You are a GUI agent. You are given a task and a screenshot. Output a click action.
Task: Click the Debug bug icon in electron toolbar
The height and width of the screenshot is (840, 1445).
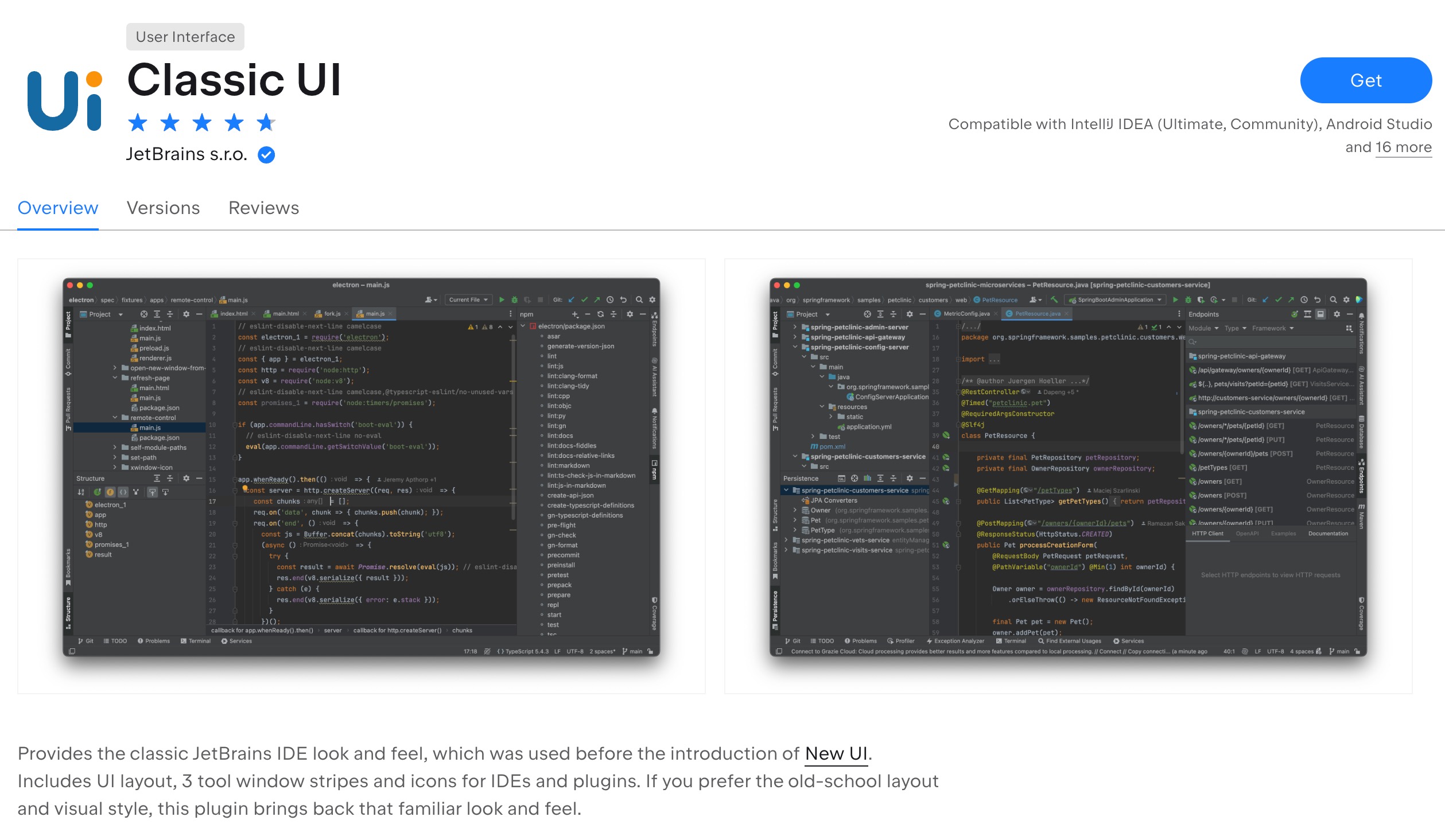(x=514, y=300)
